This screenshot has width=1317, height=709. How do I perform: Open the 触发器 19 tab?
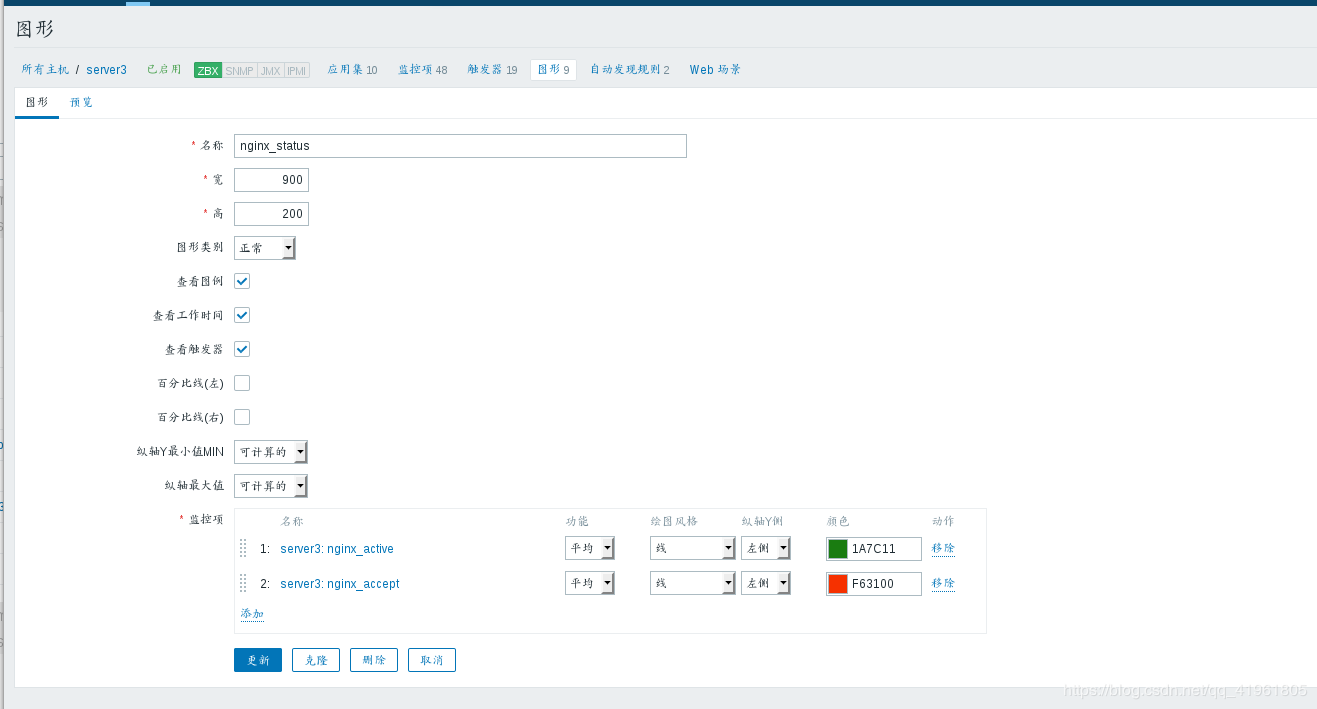click(x=493, y=70)
